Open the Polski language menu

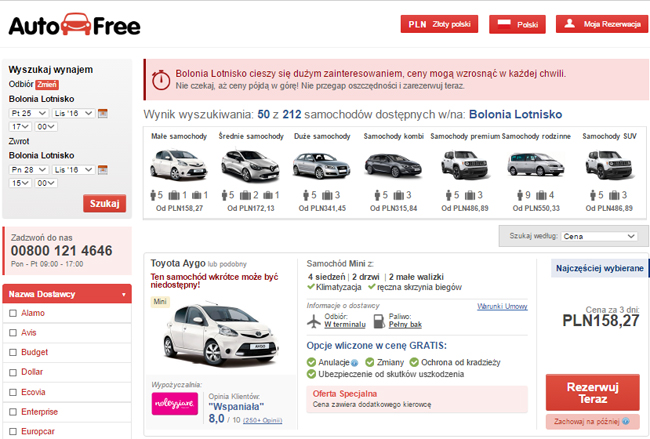(517, 24)
